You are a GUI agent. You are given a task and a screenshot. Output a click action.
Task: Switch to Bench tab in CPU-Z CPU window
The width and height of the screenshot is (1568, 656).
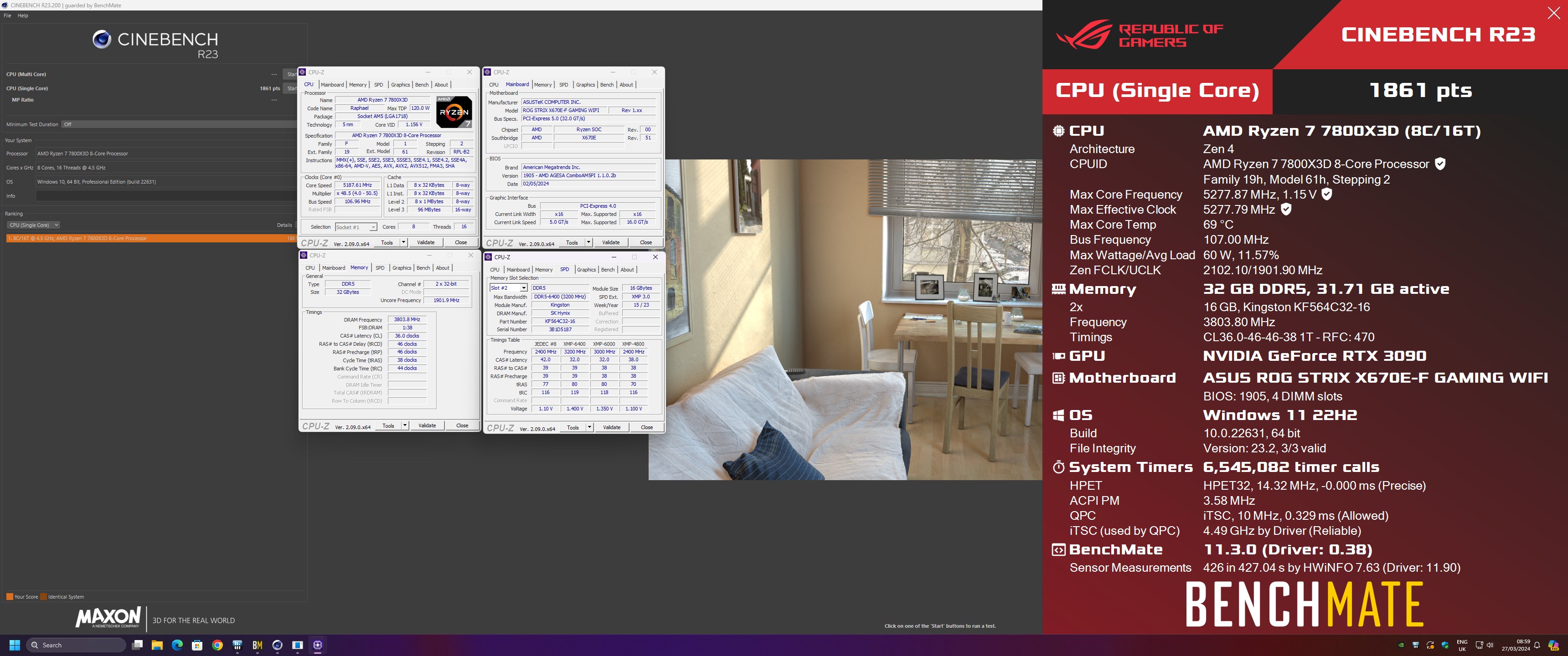tap(422, 85)
